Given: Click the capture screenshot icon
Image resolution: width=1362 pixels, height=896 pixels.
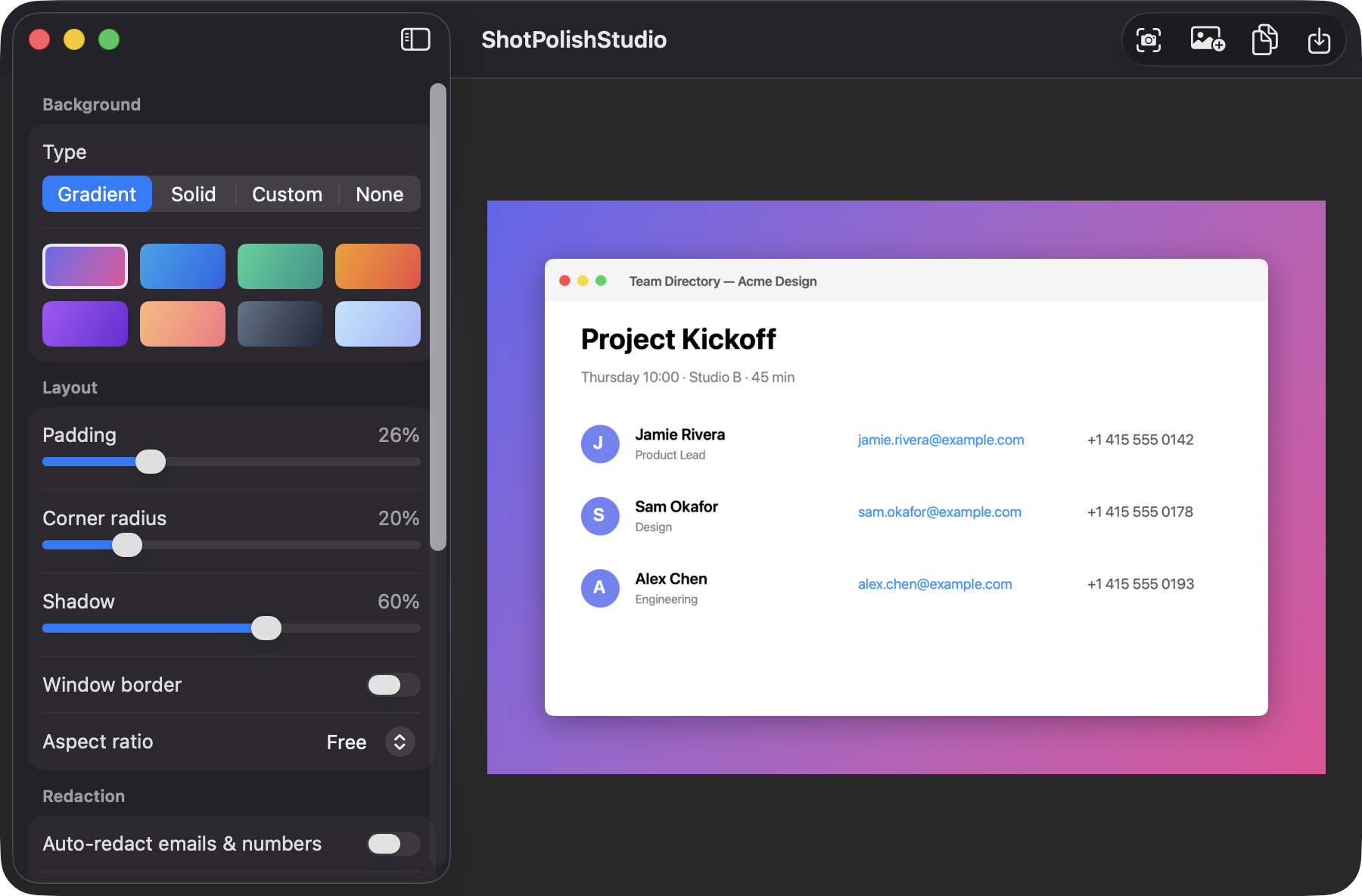Looking at the screenshot, I should tap(1149, 39).
